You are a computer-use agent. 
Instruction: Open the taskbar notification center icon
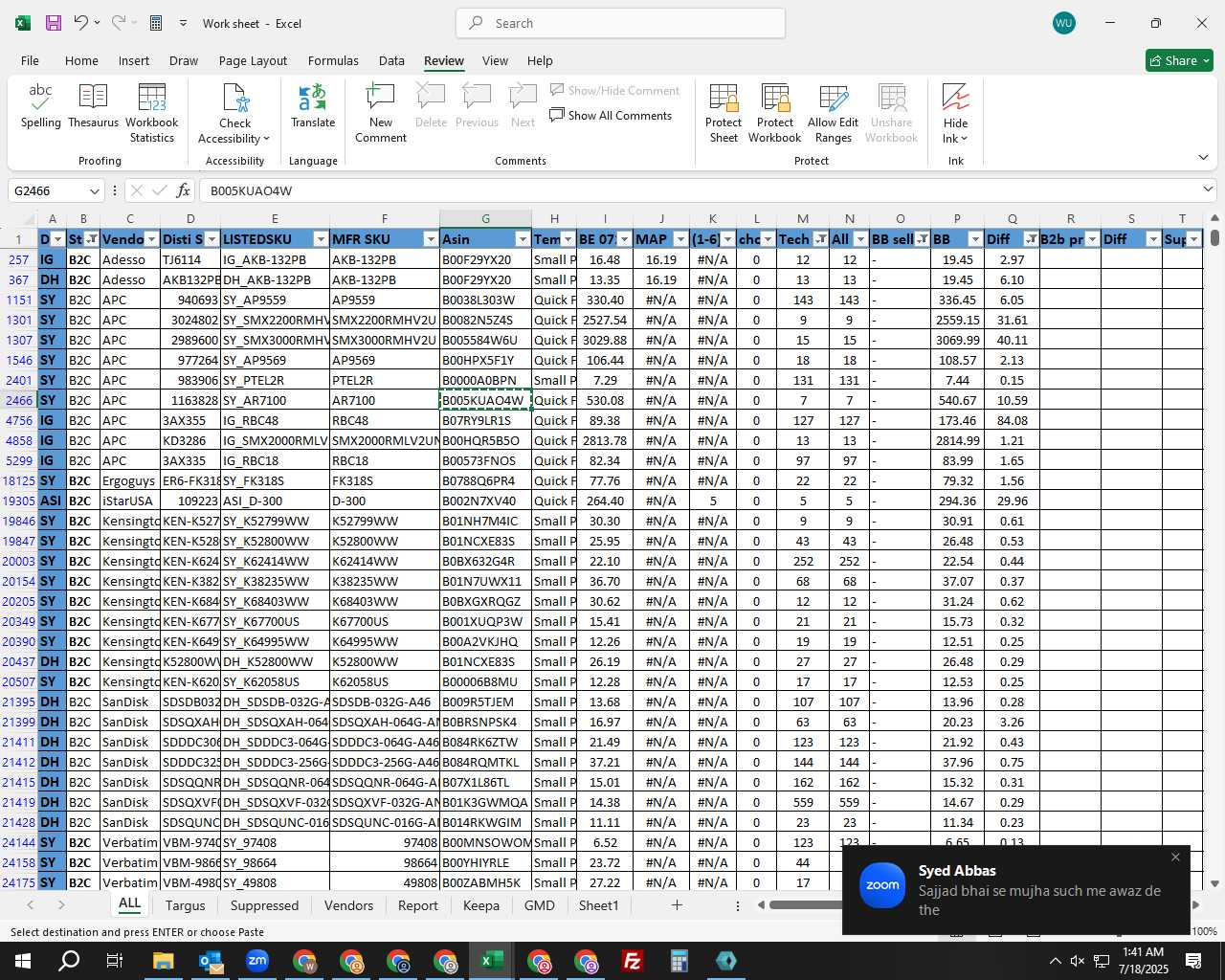1193,961
